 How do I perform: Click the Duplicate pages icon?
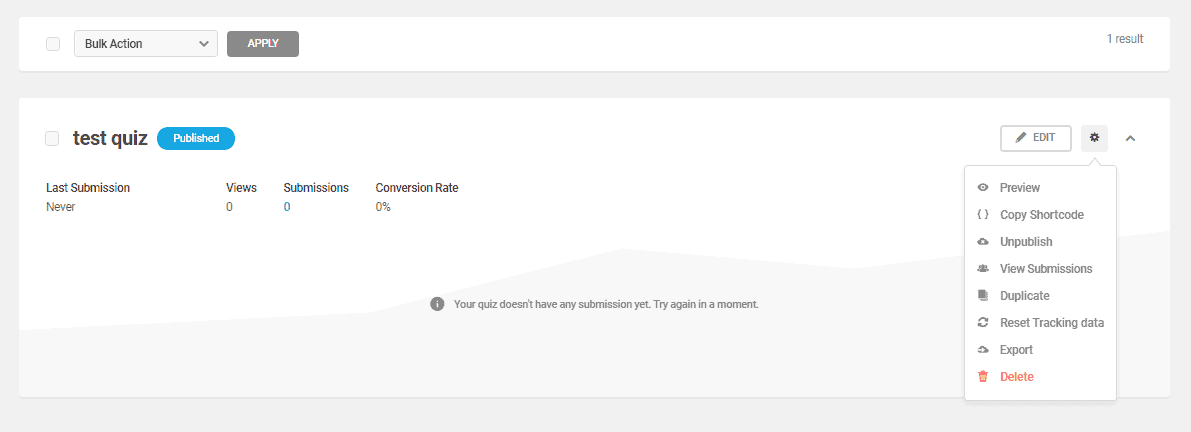(x=983, y=295)
